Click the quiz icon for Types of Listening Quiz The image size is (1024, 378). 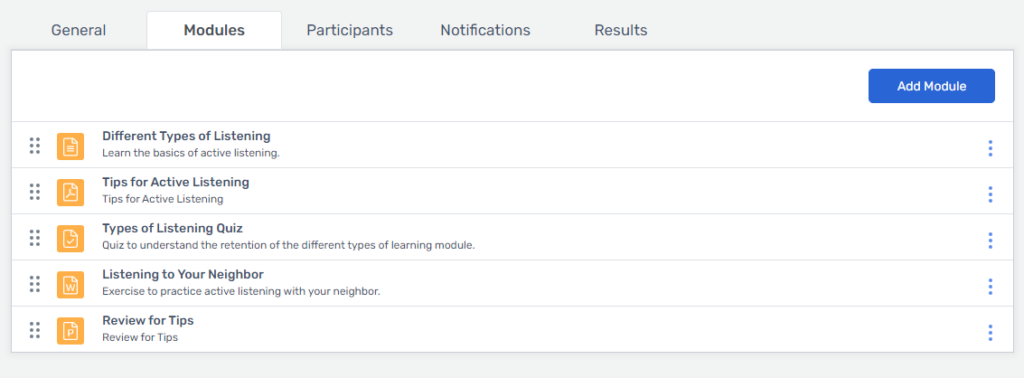[x=71, y=239]
